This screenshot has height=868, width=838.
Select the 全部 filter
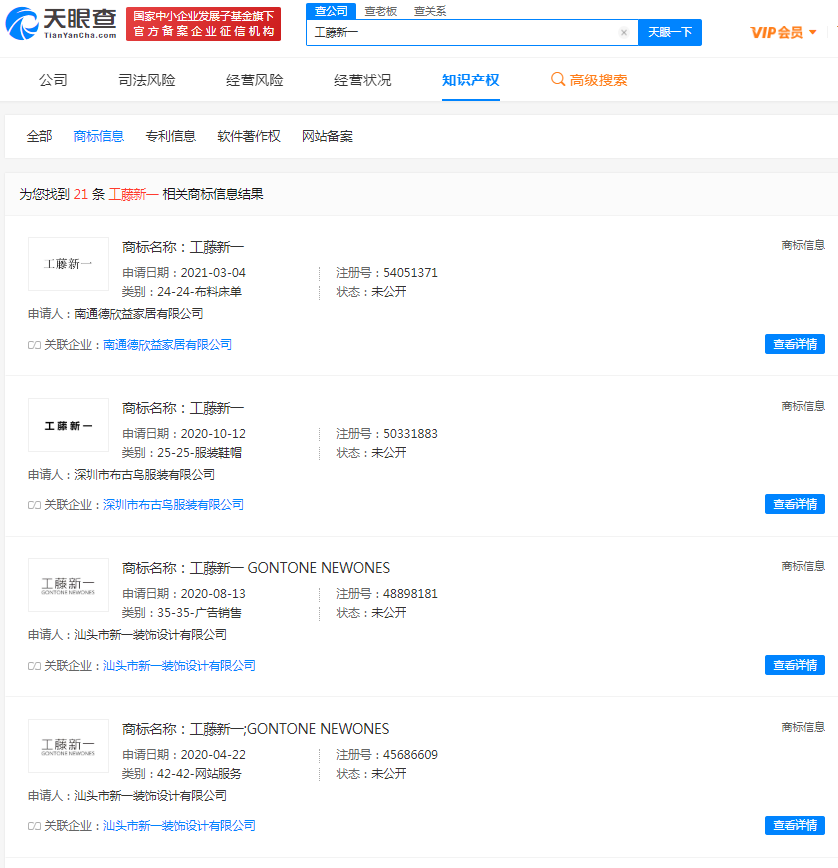39,136
